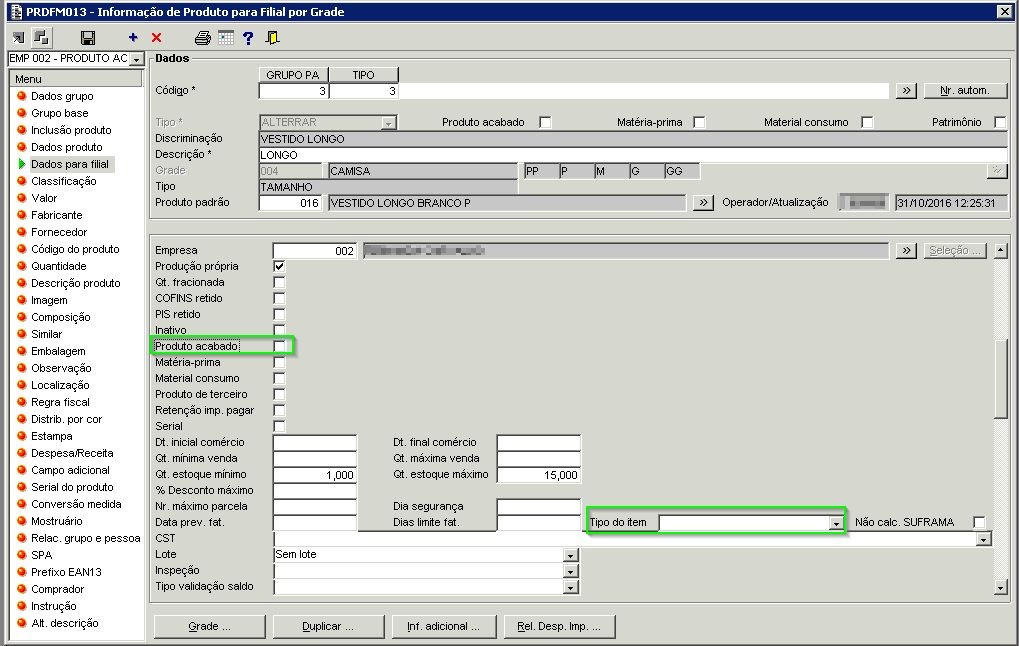Click the small icon right of Grade sizes
Screen dimensions: 1019x646
pos(996,170)
